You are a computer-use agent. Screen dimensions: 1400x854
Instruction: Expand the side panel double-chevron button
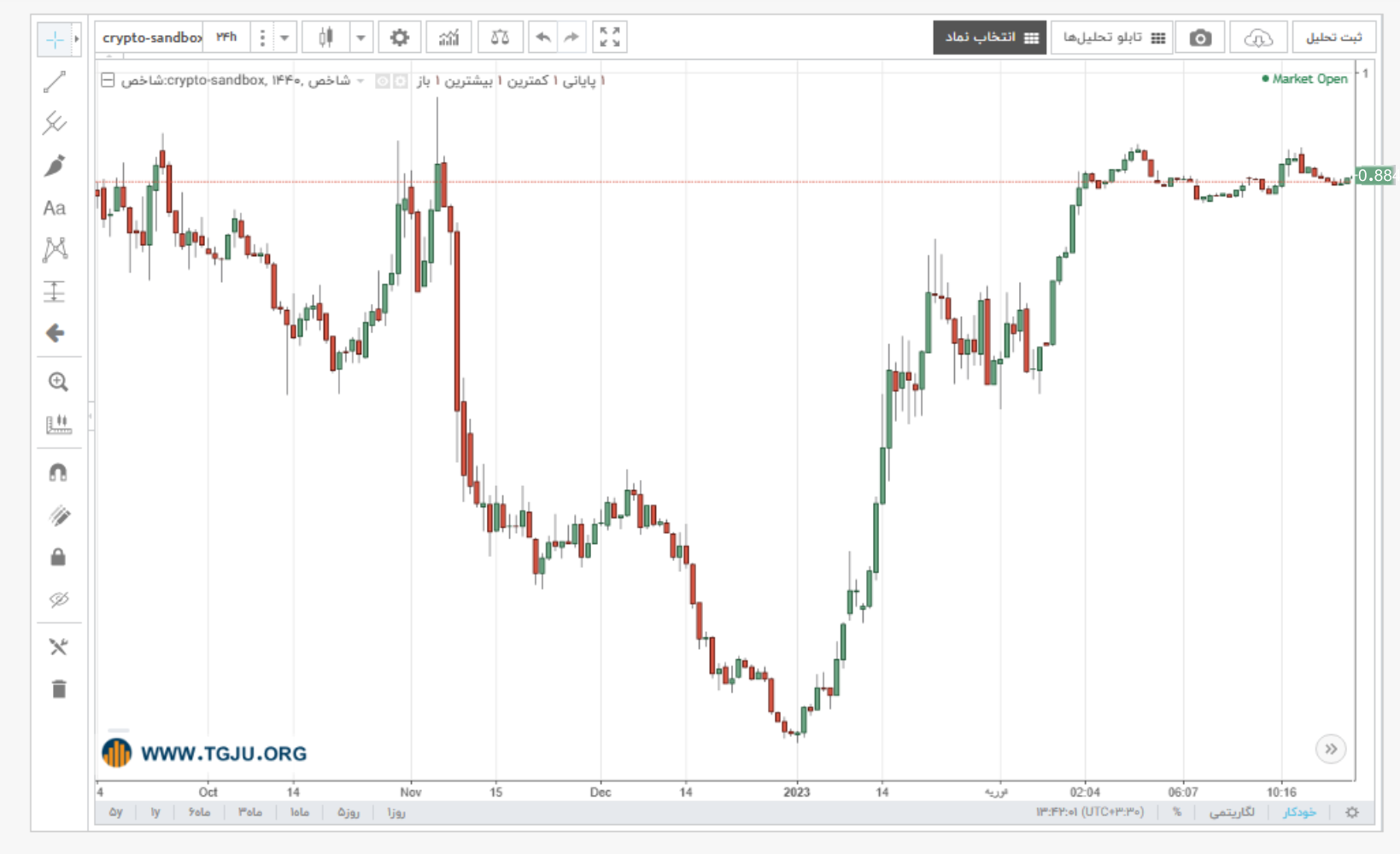click(1331, 749)
